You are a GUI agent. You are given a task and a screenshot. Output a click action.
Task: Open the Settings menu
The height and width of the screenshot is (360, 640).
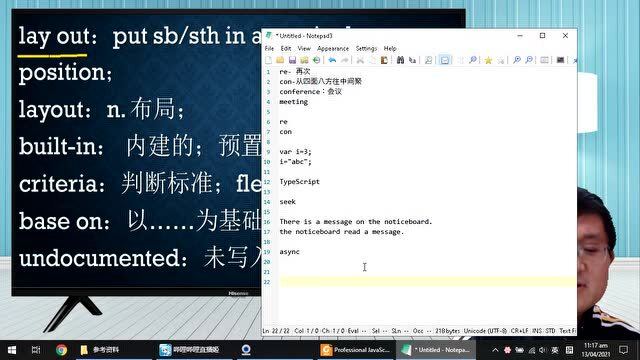coord(367,48)
